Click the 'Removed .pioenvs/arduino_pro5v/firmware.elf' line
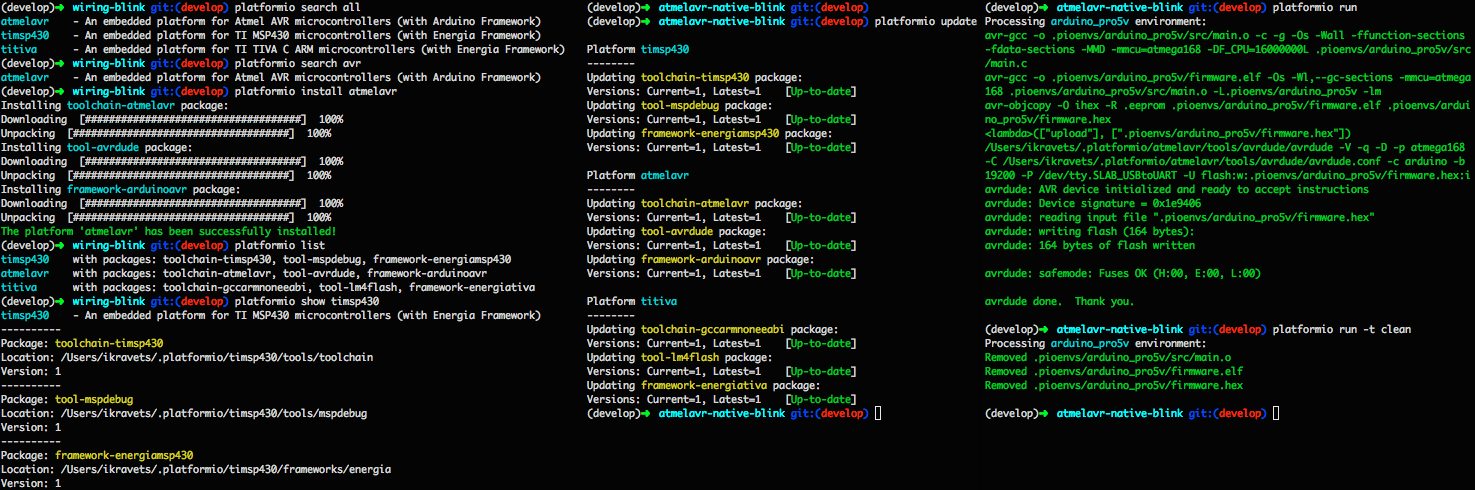The width and height of the screenshot is (1475, 490). pos(1114,371)
